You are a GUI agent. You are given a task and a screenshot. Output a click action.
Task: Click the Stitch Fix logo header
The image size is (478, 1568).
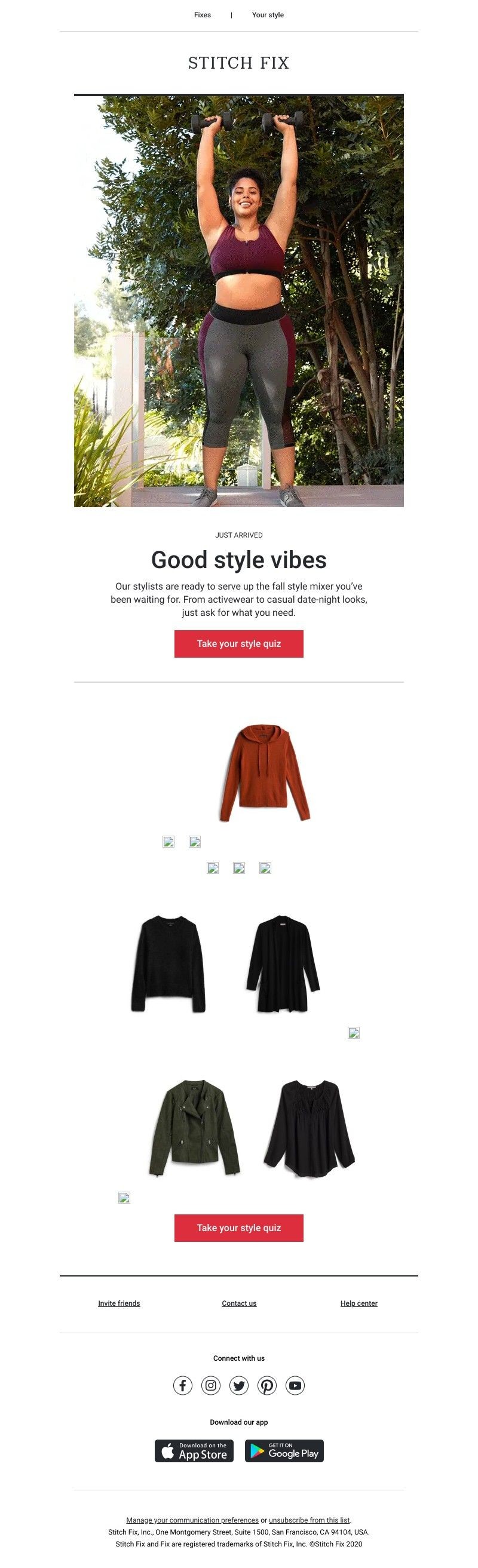(x=238, y=63)
